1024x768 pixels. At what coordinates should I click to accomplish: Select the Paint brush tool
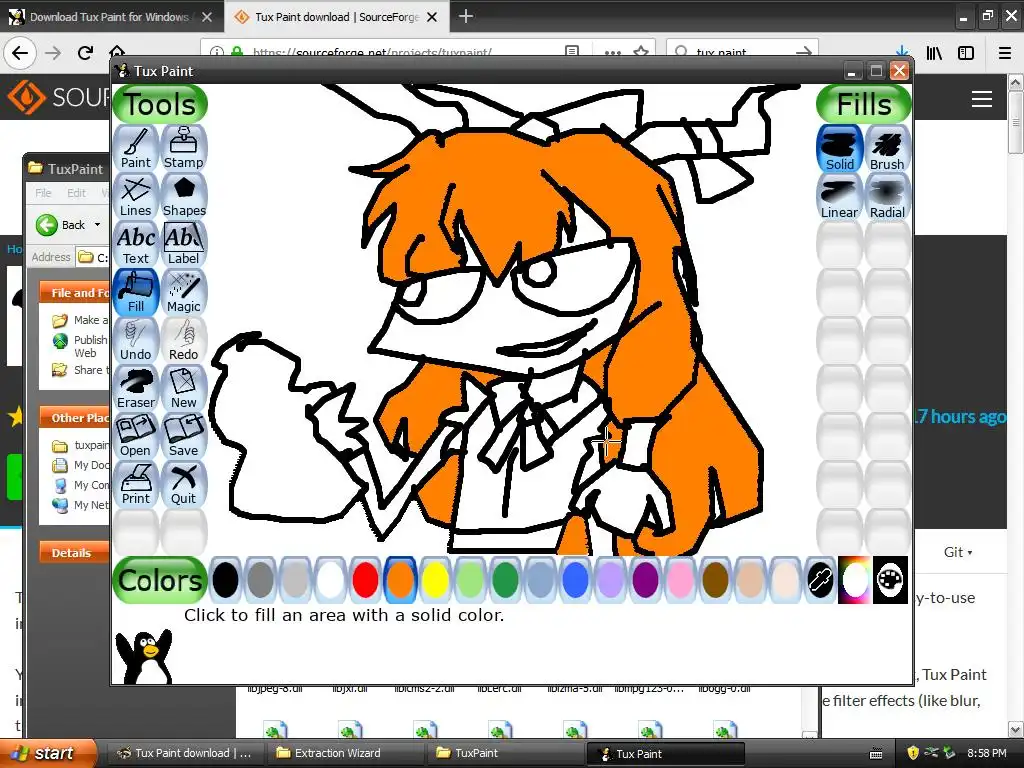136,148
